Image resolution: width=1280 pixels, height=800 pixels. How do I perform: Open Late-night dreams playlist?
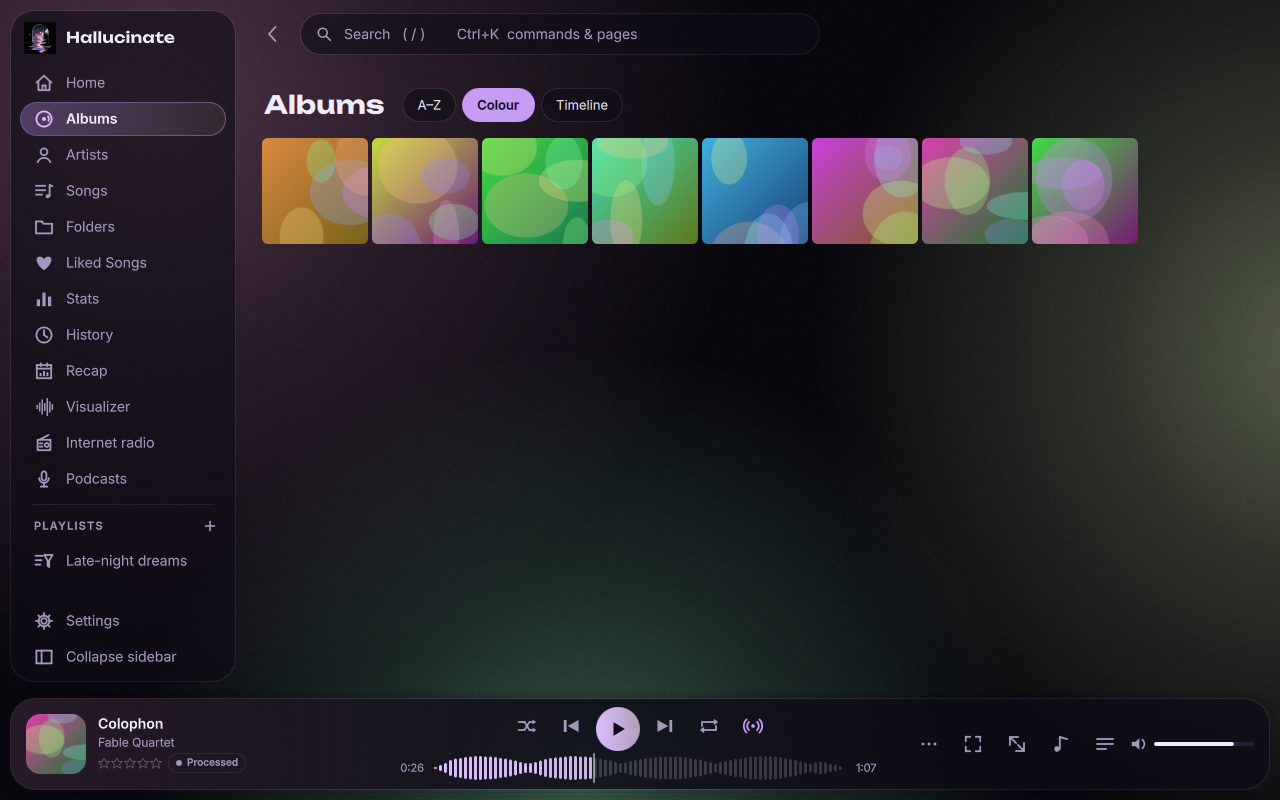(122, 561)
